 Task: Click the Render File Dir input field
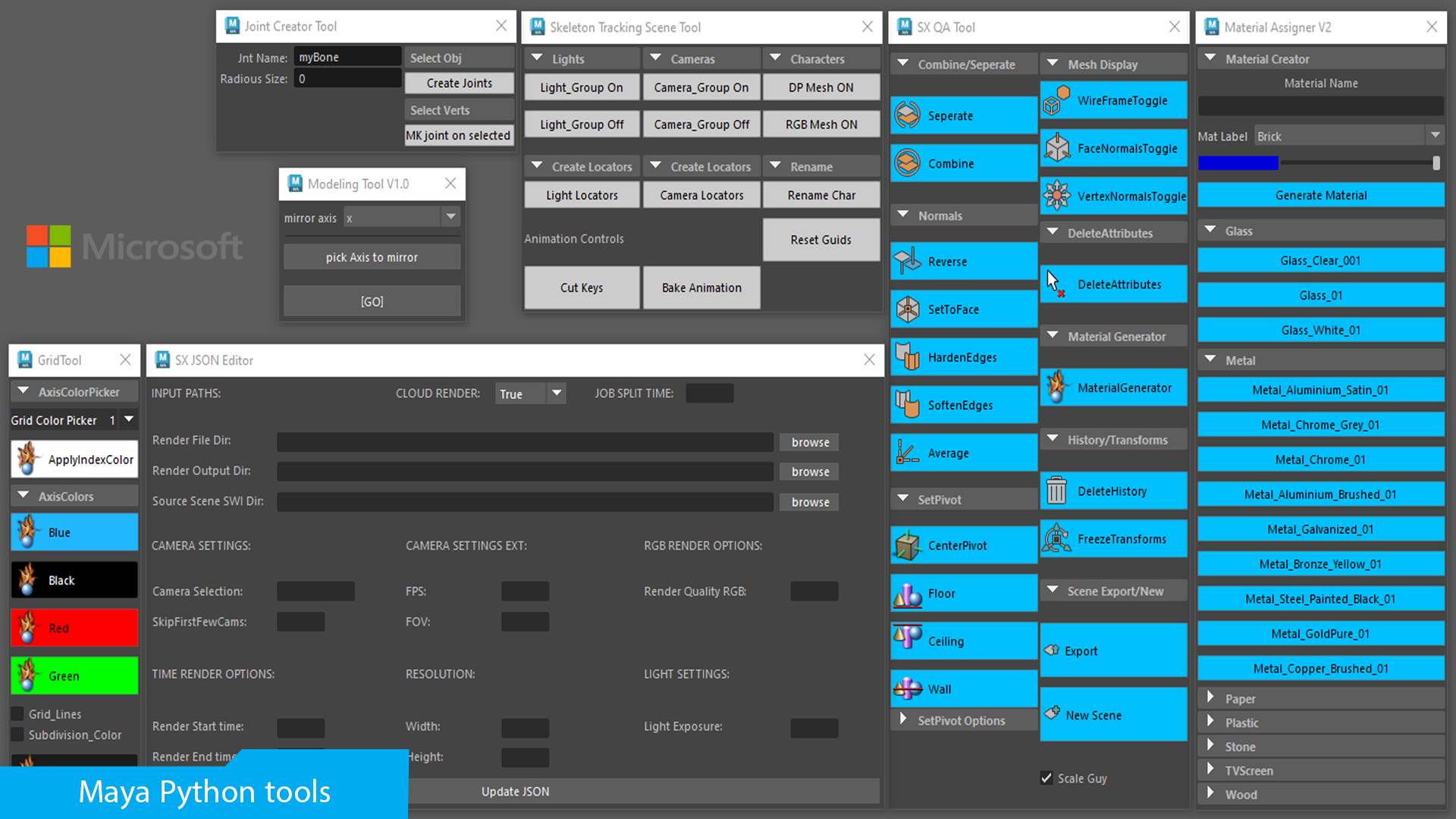tap(526, 441)
